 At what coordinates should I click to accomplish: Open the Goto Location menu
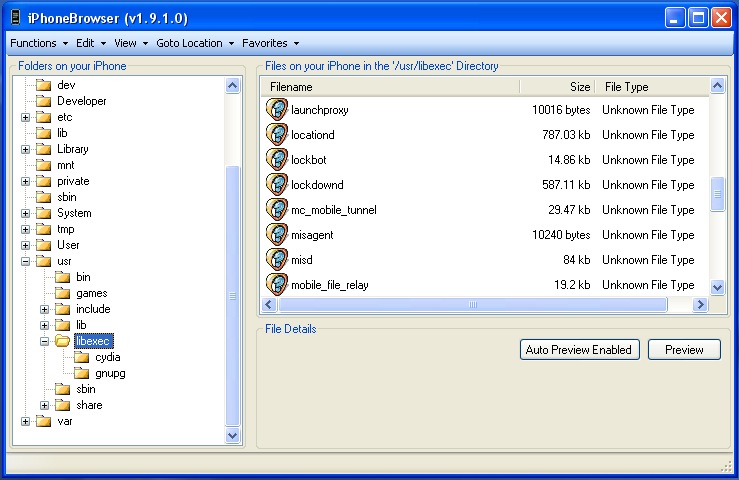194,43
